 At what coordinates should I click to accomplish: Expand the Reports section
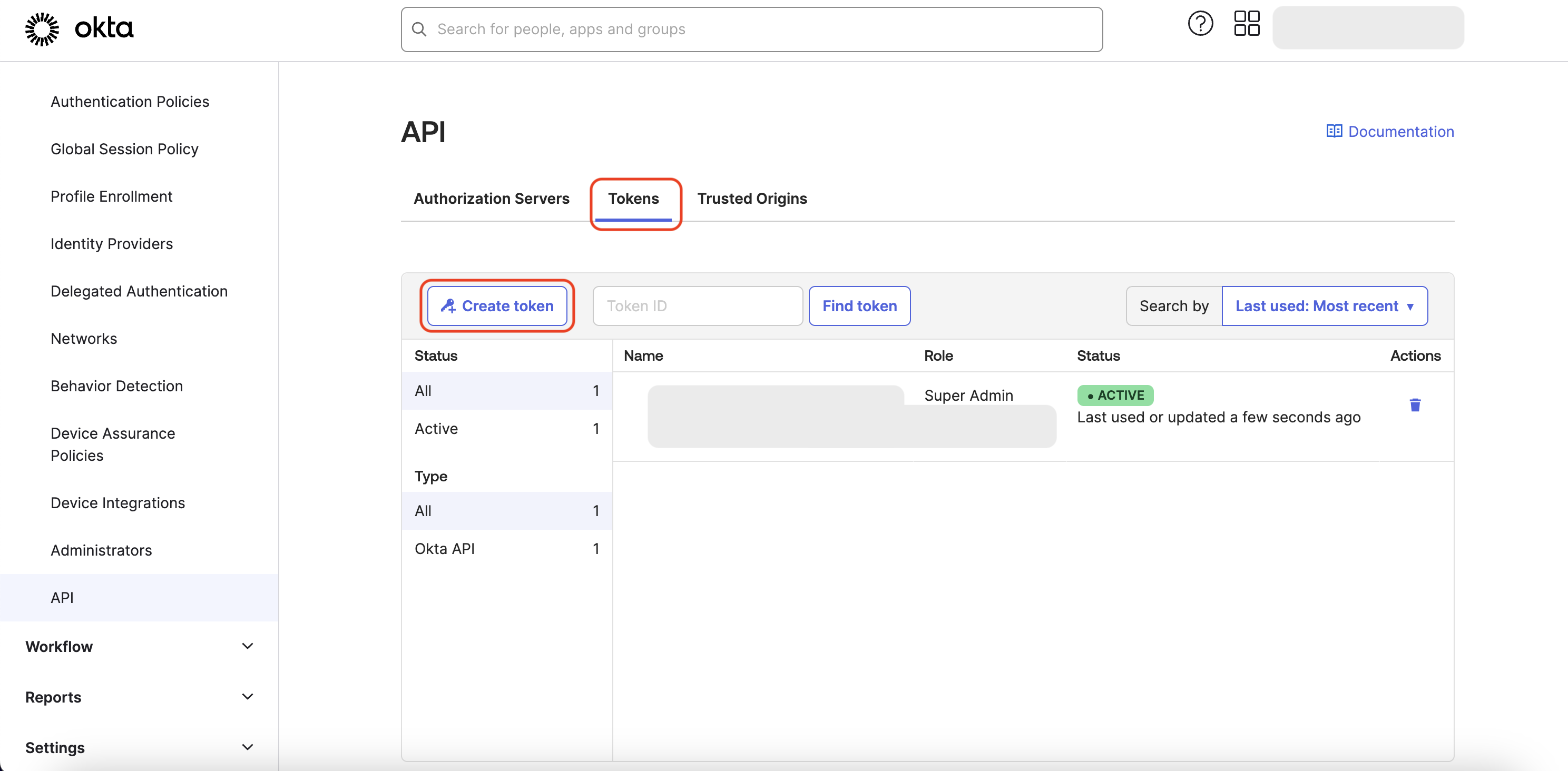click(x=140, y=697)
